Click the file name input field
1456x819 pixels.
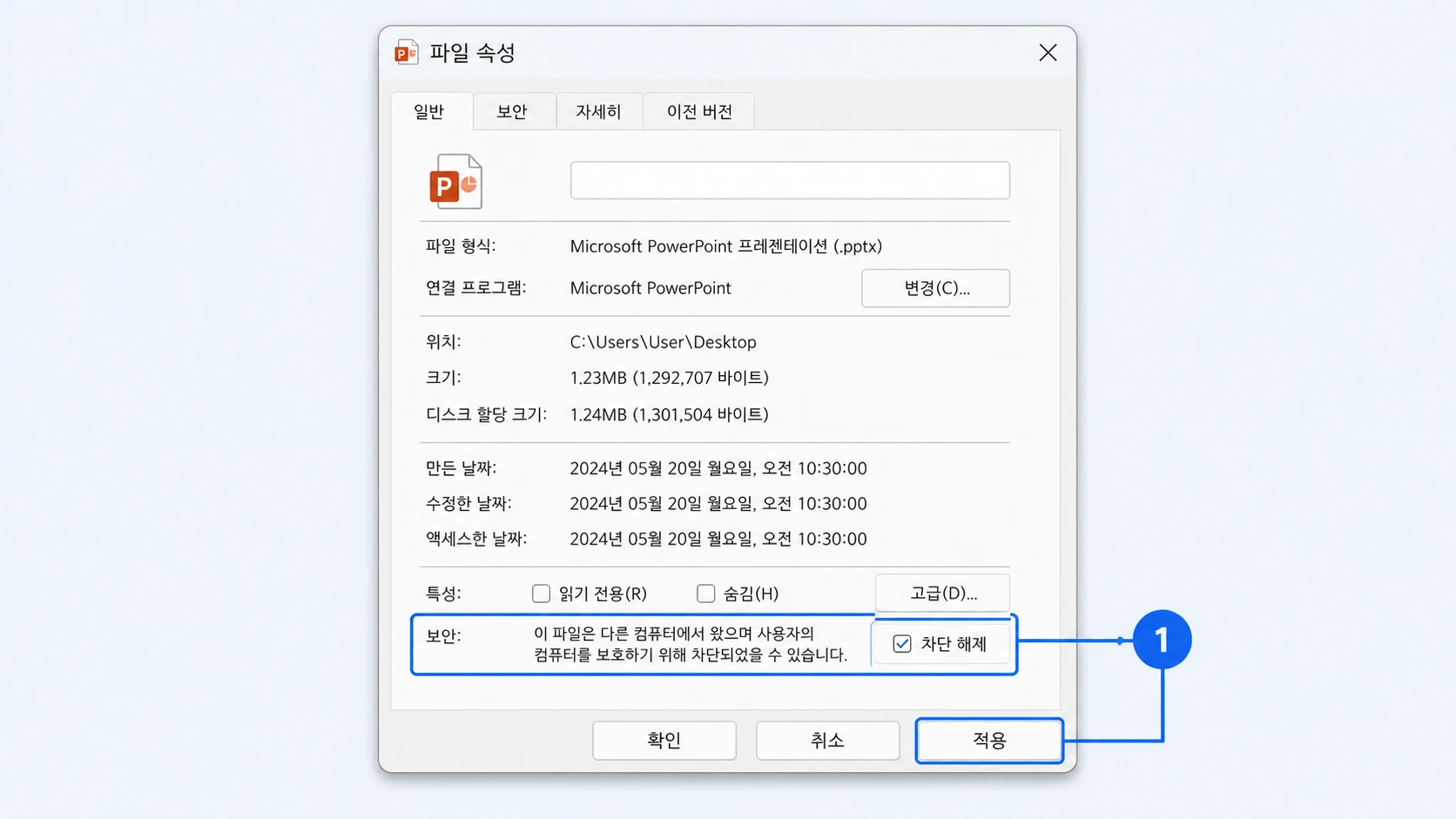(x=790, y=180)
